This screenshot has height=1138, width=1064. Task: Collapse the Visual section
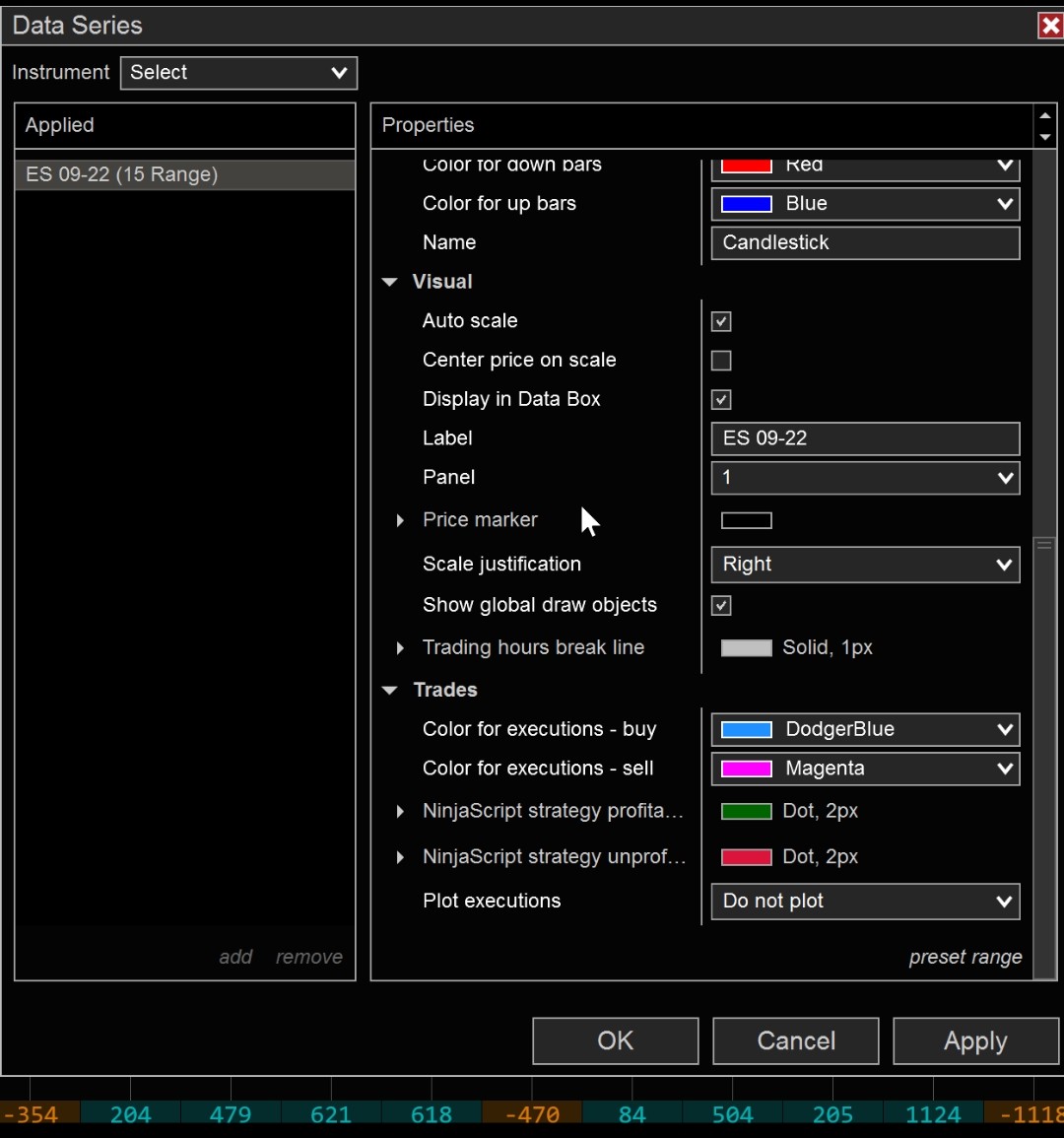point(390,282)
